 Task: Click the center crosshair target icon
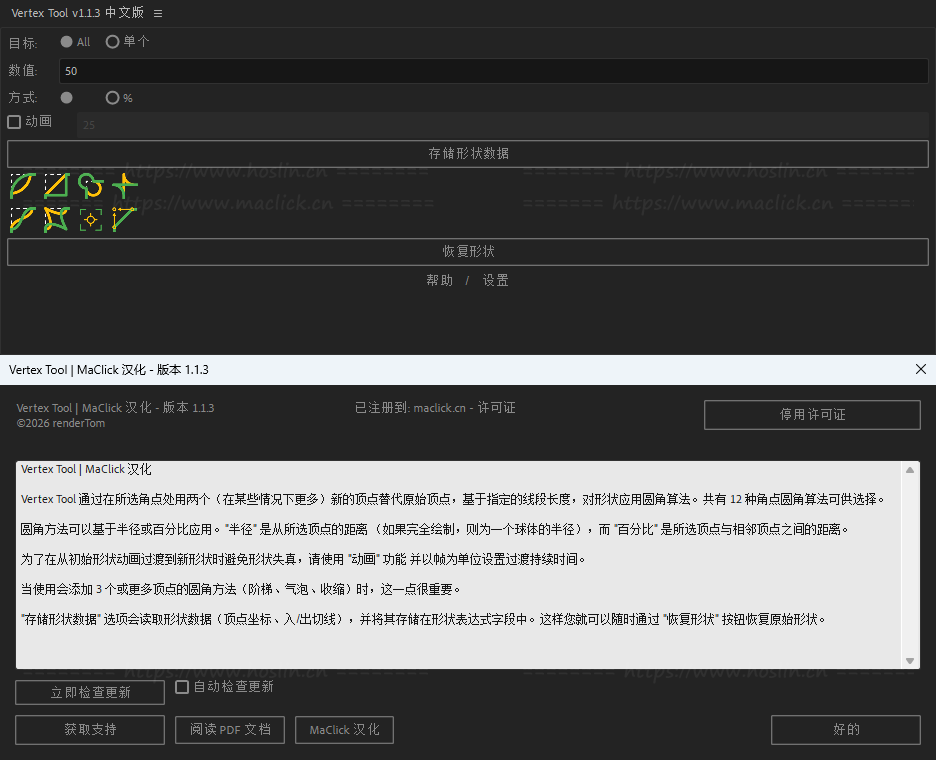click(91, 219)
